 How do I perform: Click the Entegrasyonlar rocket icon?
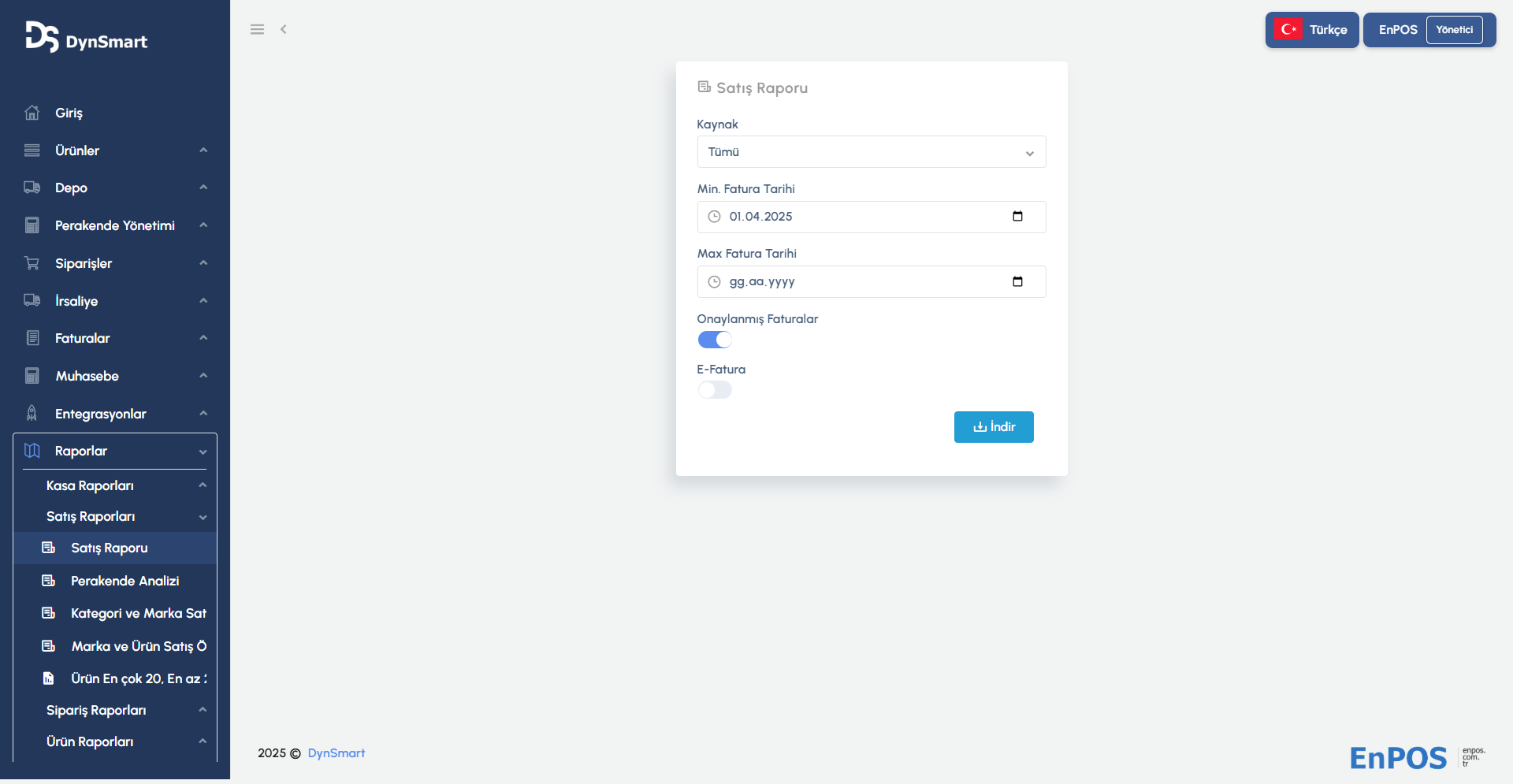pyautogui.click(x=32, y=414)
